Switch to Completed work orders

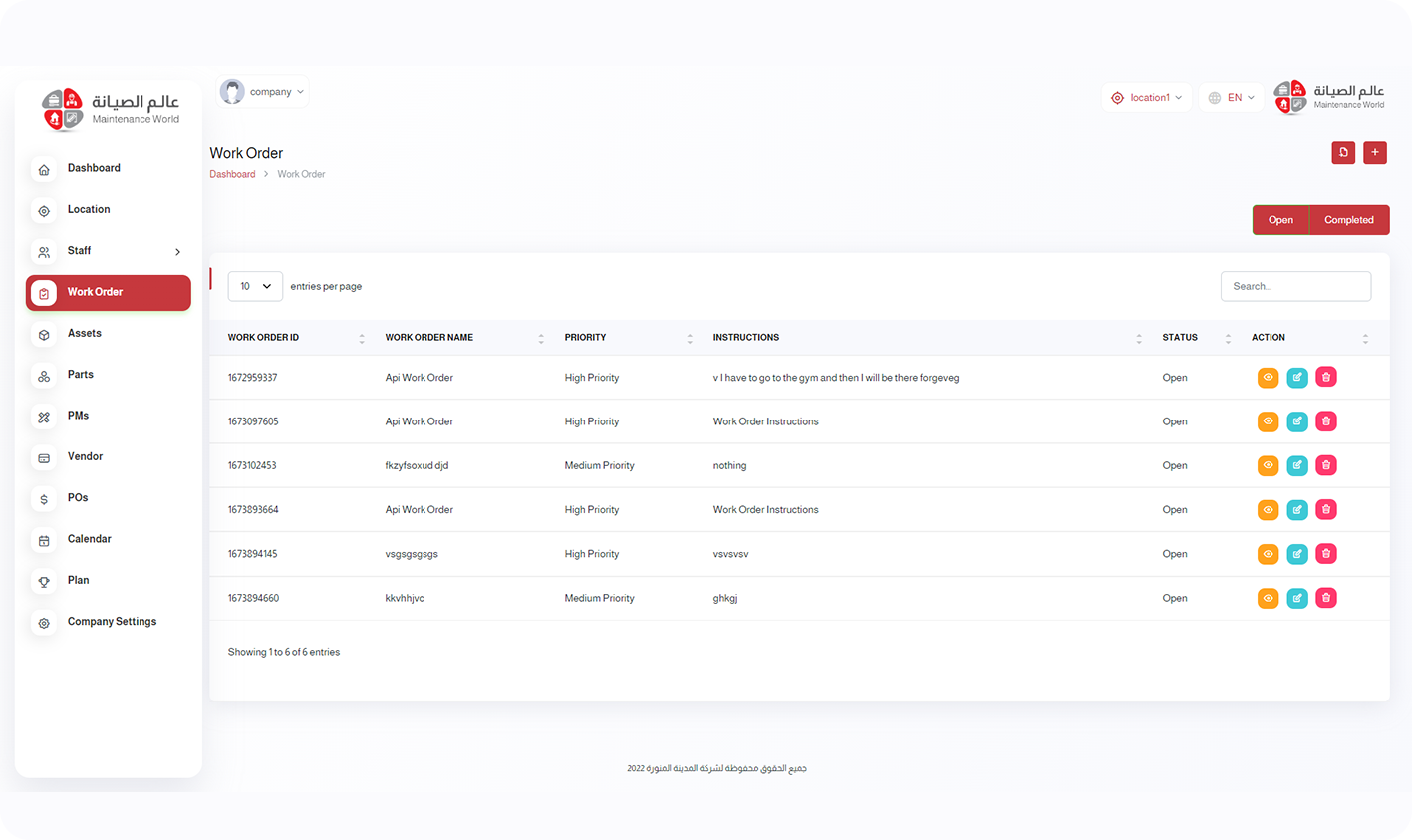[1348, 220]
